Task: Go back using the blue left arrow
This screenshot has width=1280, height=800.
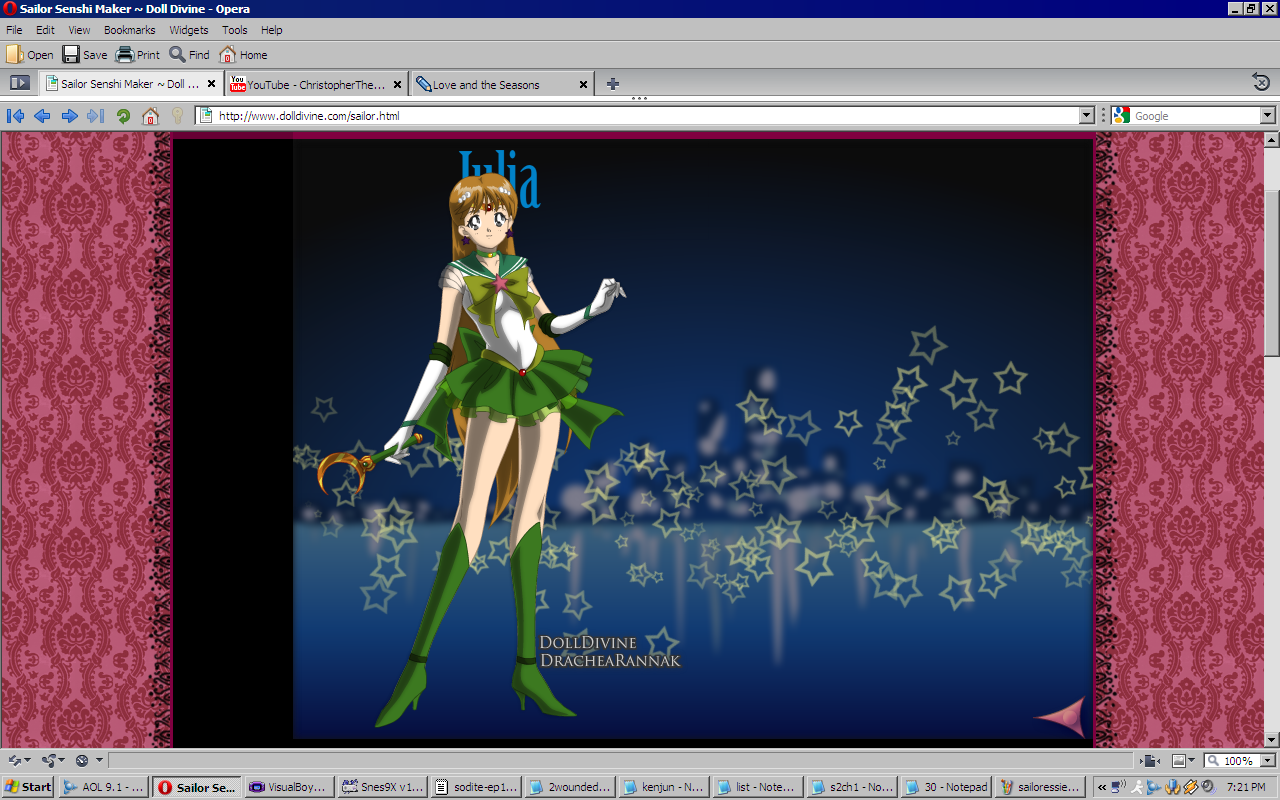Action: 42,116
